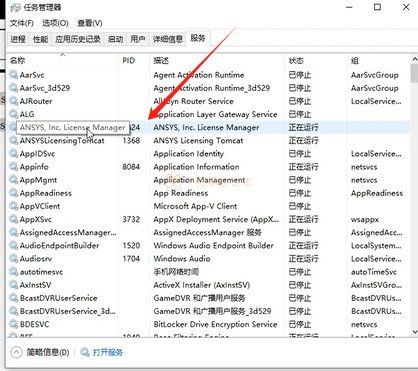Select the ANSYS Licensing Tomcat description
The image size is (418, 371).
(198, 140)
